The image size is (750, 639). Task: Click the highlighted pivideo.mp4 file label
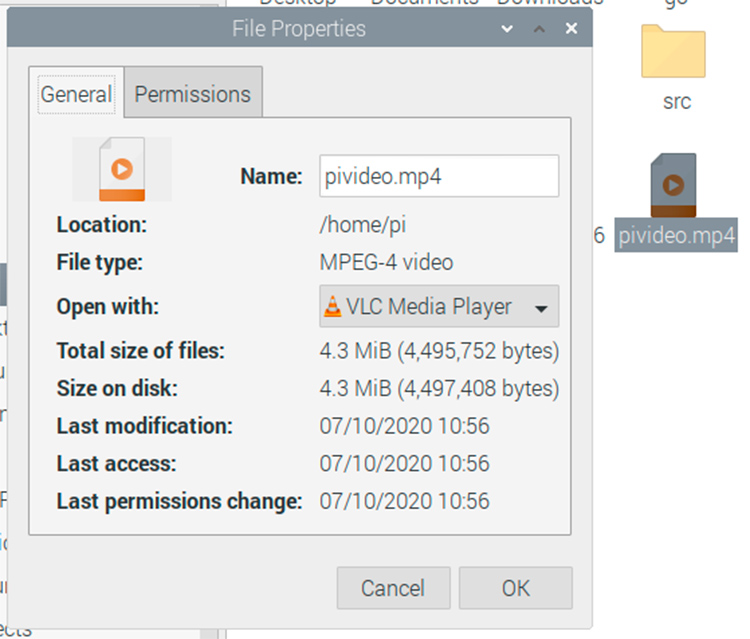pyautogui.click(x=676, y=236)
